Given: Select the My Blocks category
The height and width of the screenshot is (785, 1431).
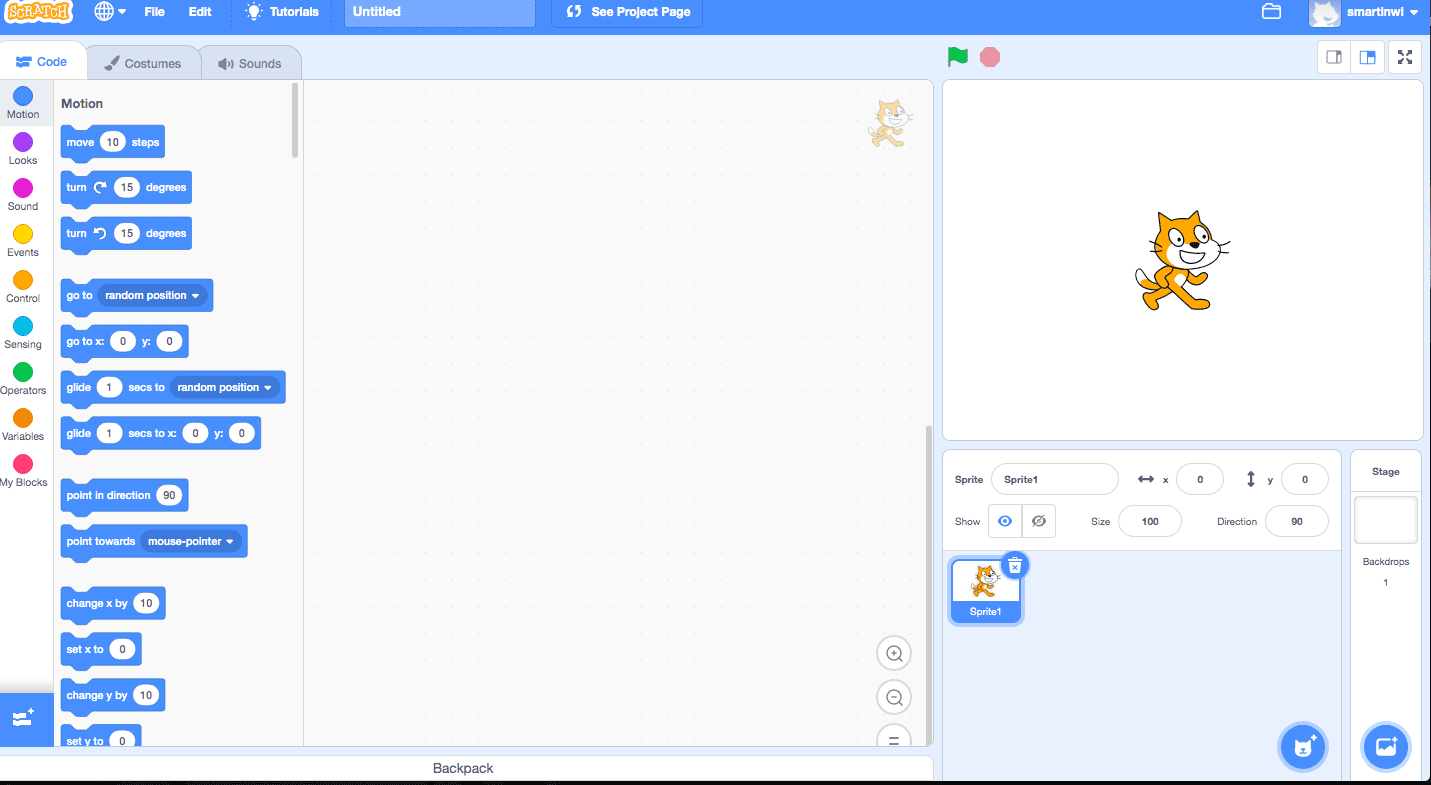Looking at the screenshot, I should pyautogui.click(x=23, y=471).
